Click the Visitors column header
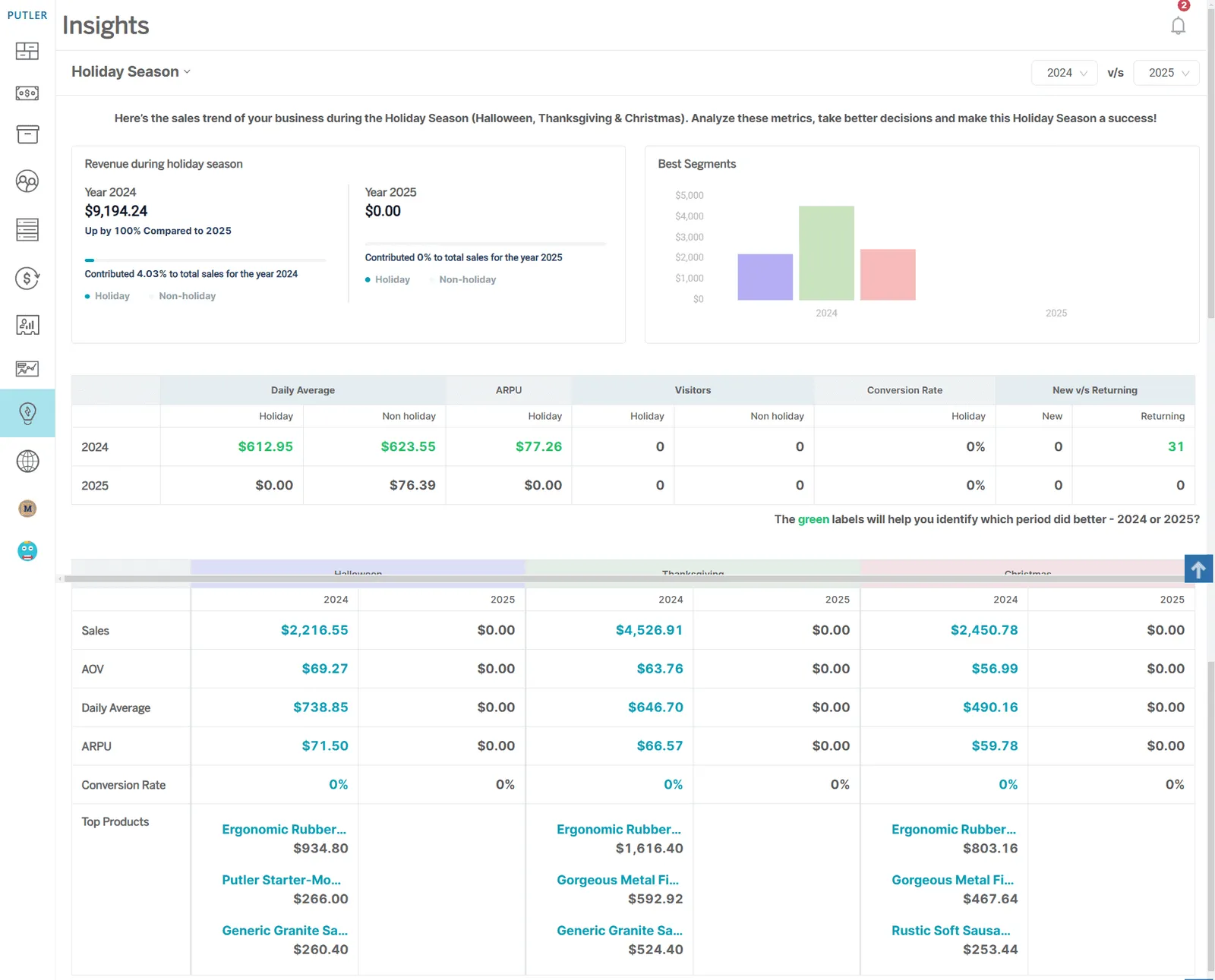The height and width of the screenshot is (980, 1215). point(693,390)
